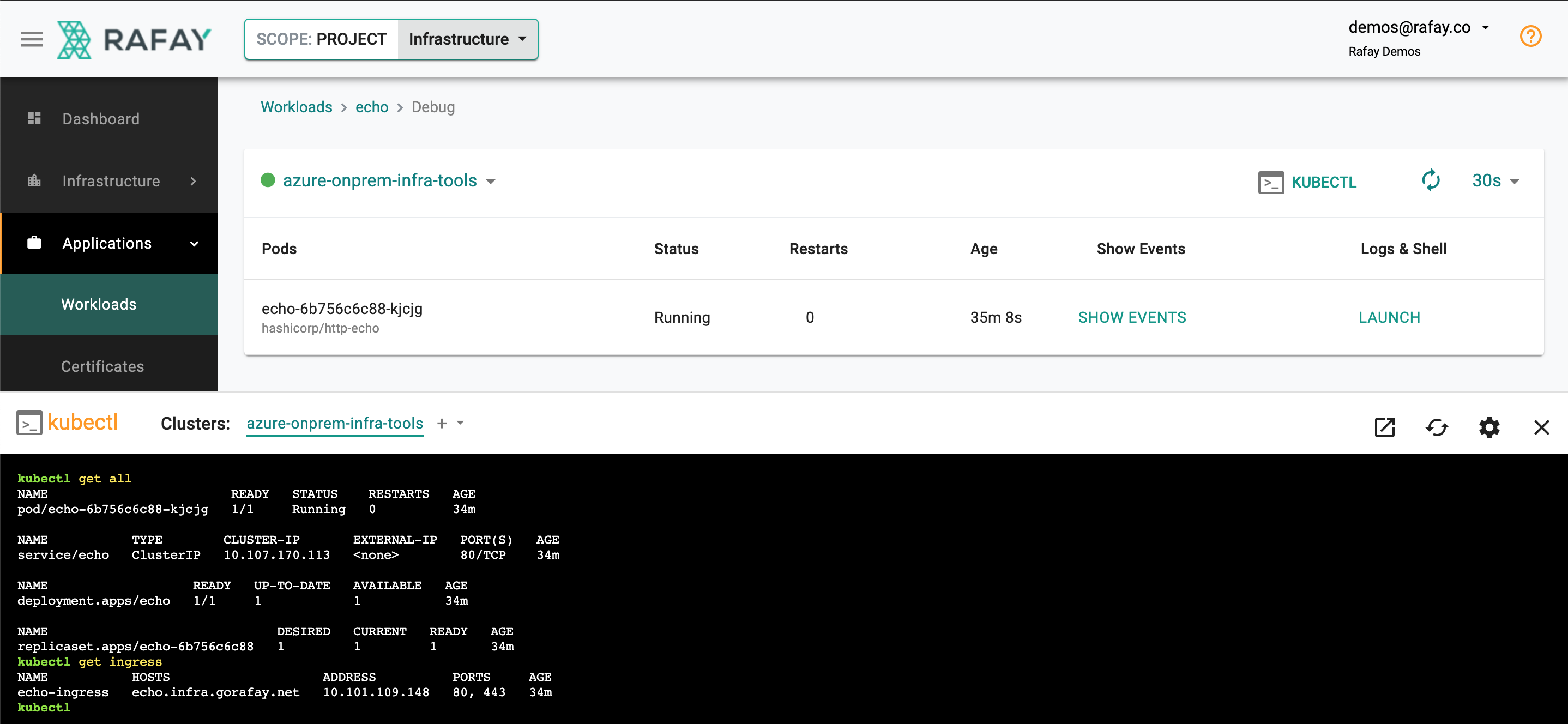The height and width of the screenshot is (724, 1568).
Task: Navigate to echo breadcrumb link
Action: 372,106
